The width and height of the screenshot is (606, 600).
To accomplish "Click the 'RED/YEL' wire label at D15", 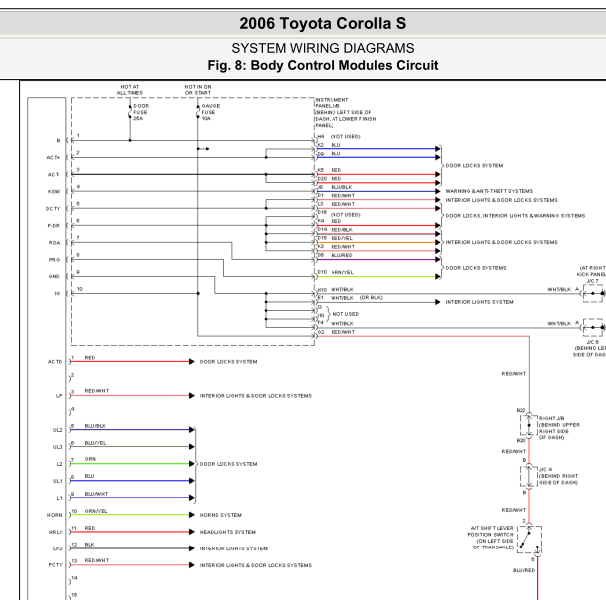I will [342, 238].
